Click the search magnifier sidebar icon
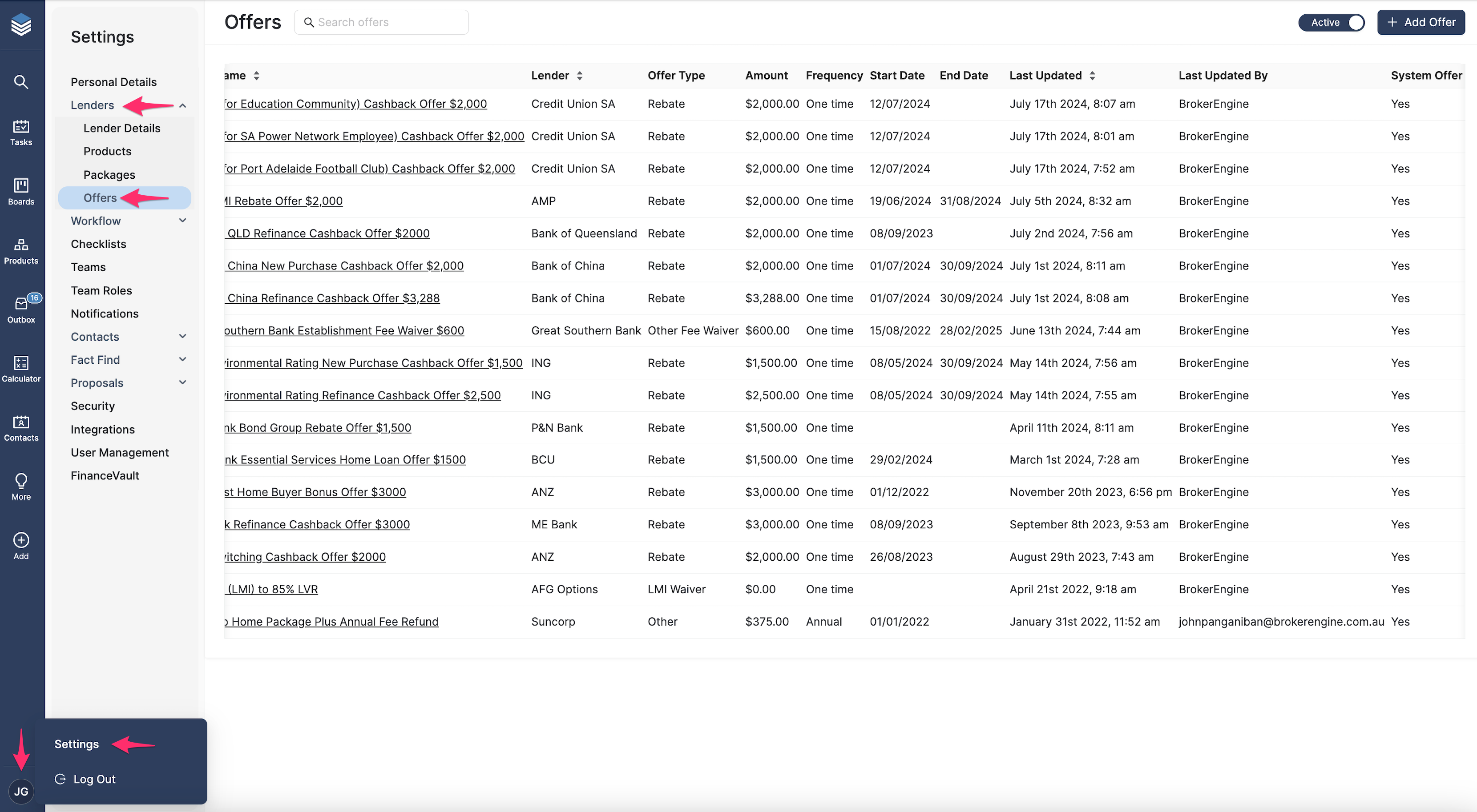 (x=21, y=82)
